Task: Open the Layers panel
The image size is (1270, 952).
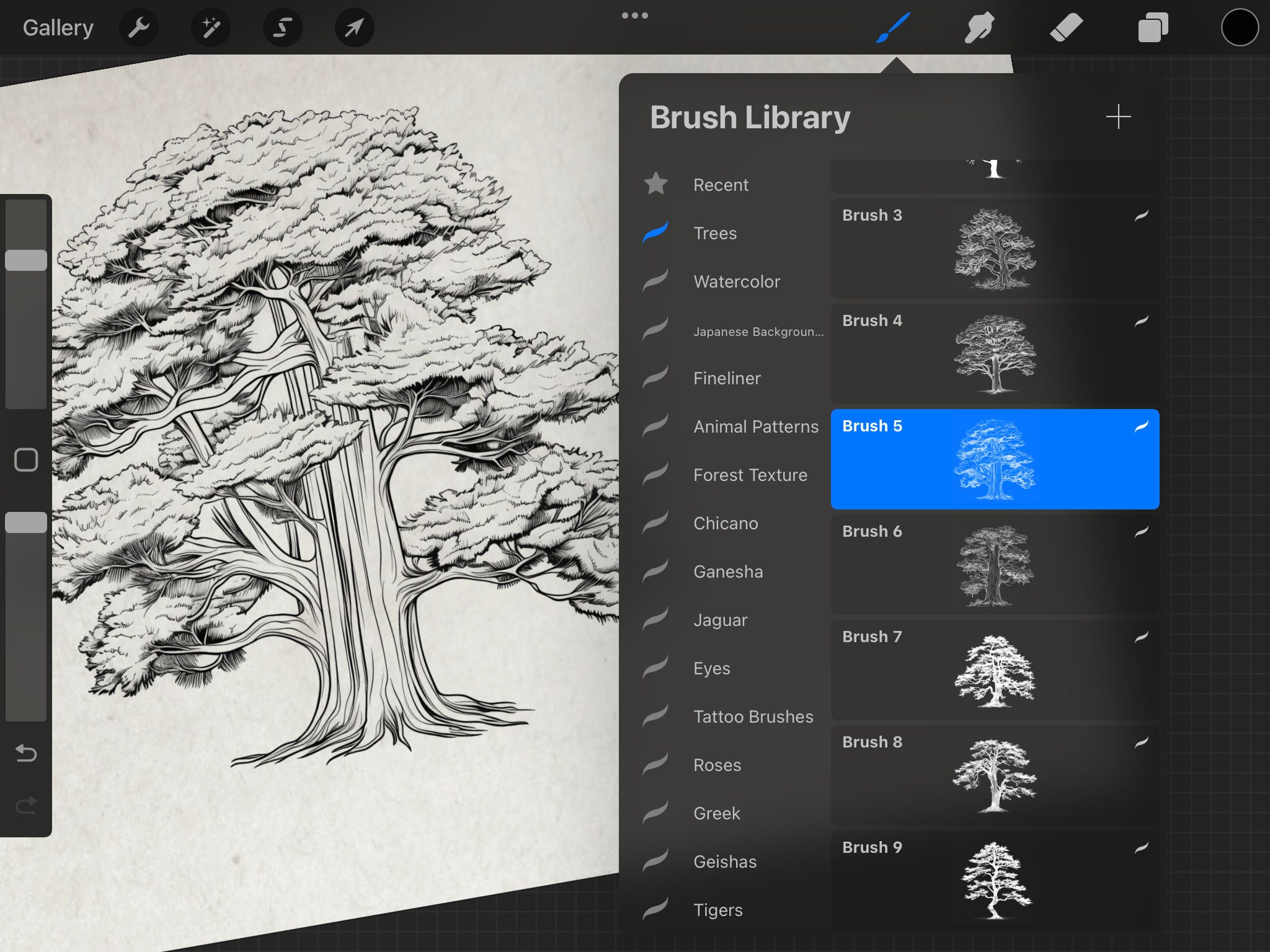Action: click(x=1153, y=28)
